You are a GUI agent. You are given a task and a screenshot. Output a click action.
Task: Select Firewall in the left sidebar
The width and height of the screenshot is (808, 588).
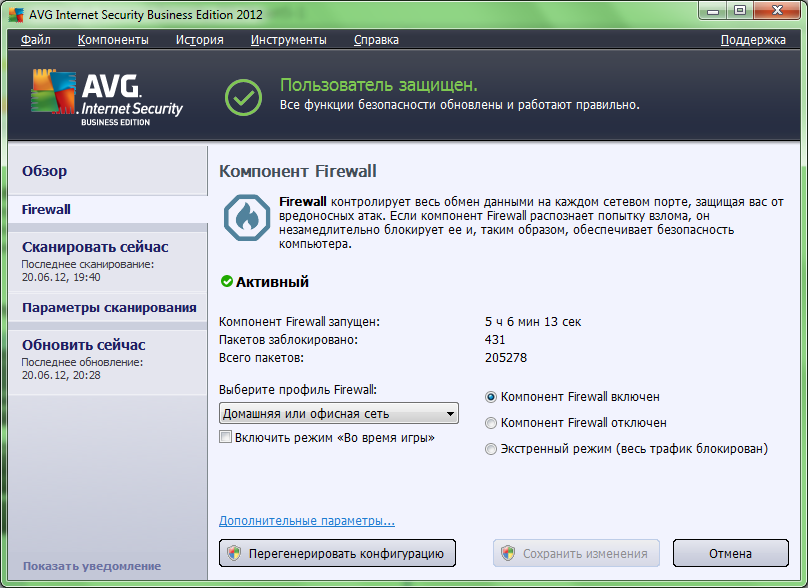(x=108, y=209)
